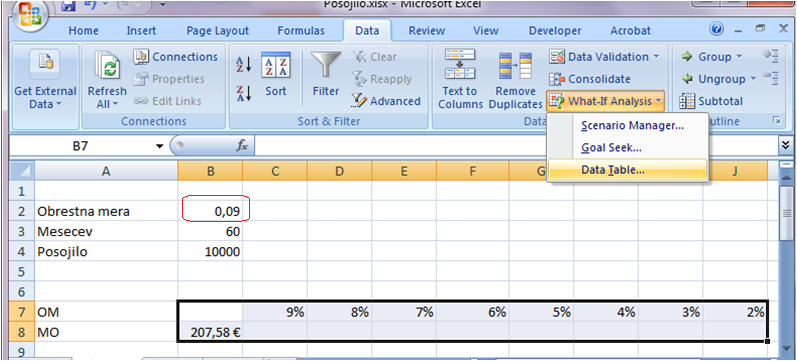Viewport: 797px width, 361px height.
Task: Open the Consolidate dialog
Action: (x=590, y=79)
